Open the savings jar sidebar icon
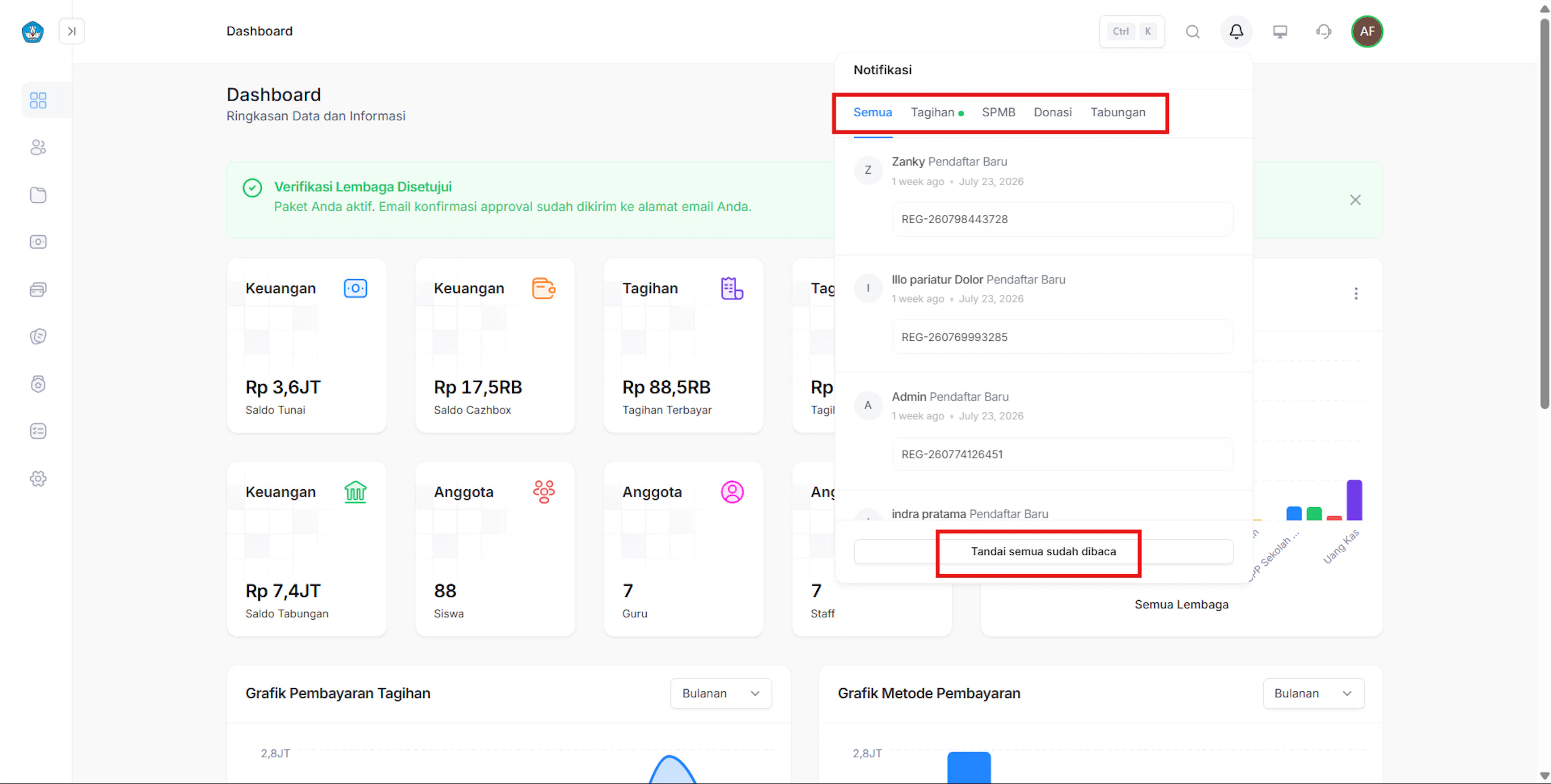The image size is (1551, 784). pos(38,384)
